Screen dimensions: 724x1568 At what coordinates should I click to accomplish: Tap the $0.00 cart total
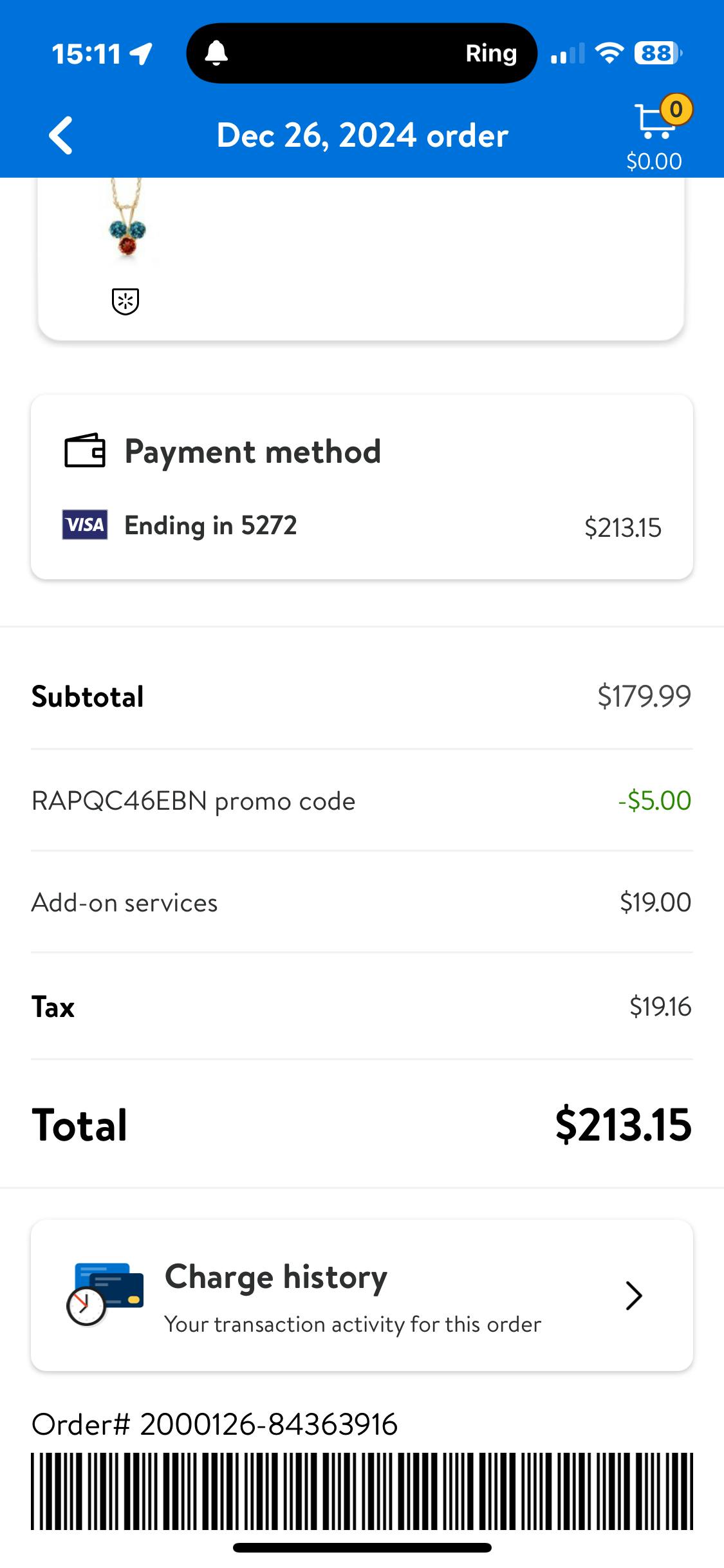click(654, 162)
